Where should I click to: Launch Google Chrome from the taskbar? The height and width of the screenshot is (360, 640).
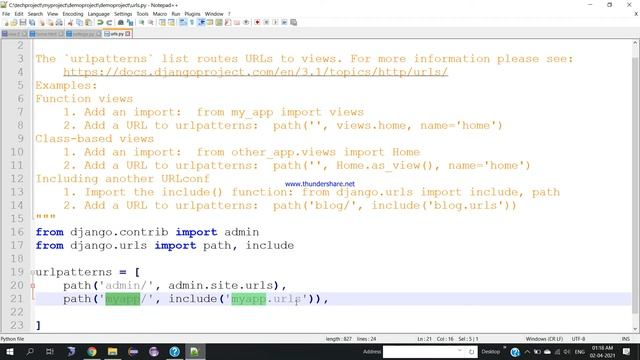(92, 351)
